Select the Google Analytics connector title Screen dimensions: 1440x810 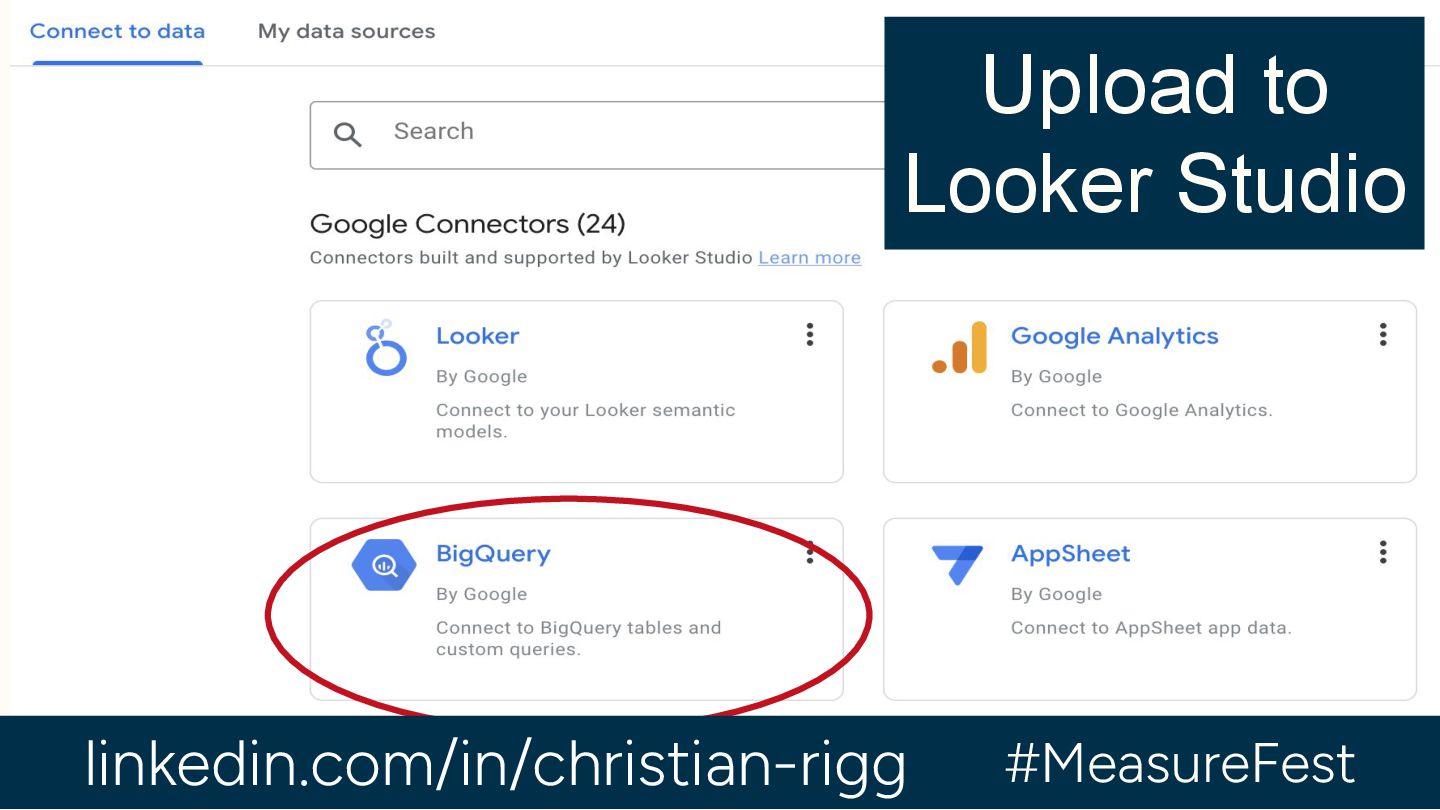(1114, 336)
